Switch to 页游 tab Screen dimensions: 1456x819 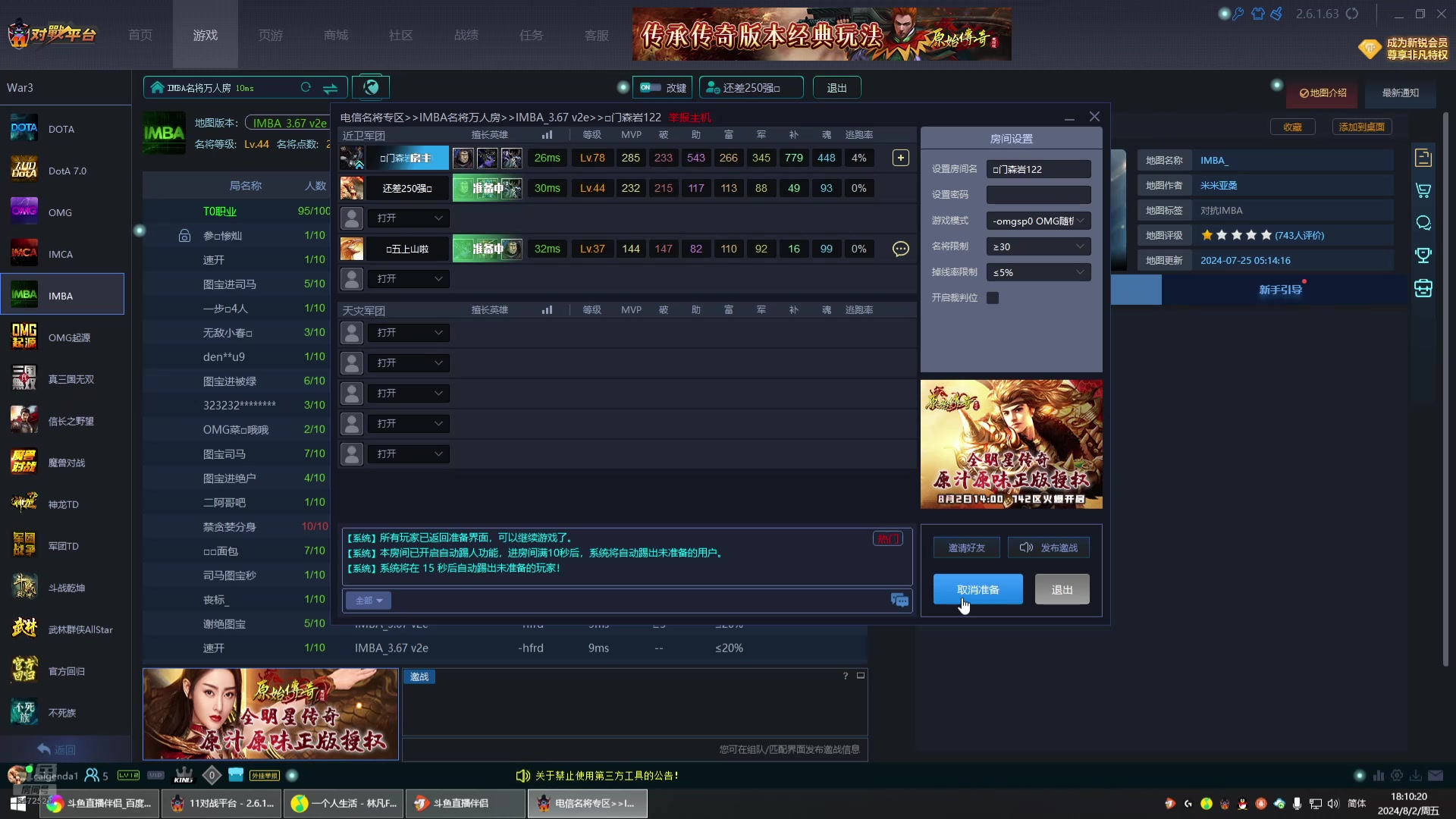click(271, 35)
